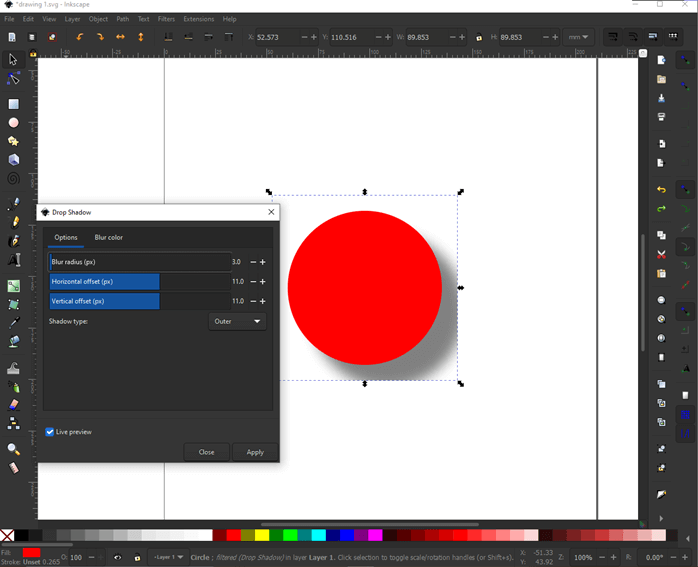Select the Ellipse circle tool
The image size is (698, 567).
point(14,123)
